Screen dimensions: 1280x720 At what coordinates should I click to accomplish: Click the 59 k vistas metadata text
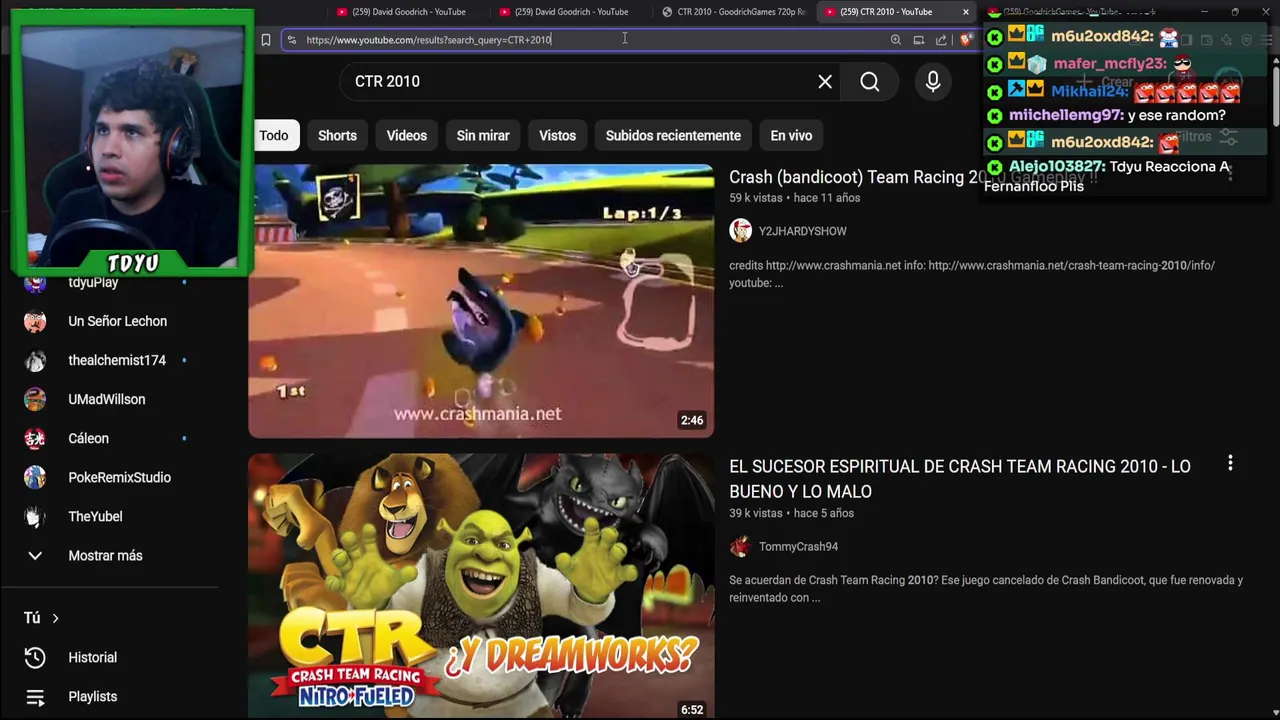click(x=756, y=198)
